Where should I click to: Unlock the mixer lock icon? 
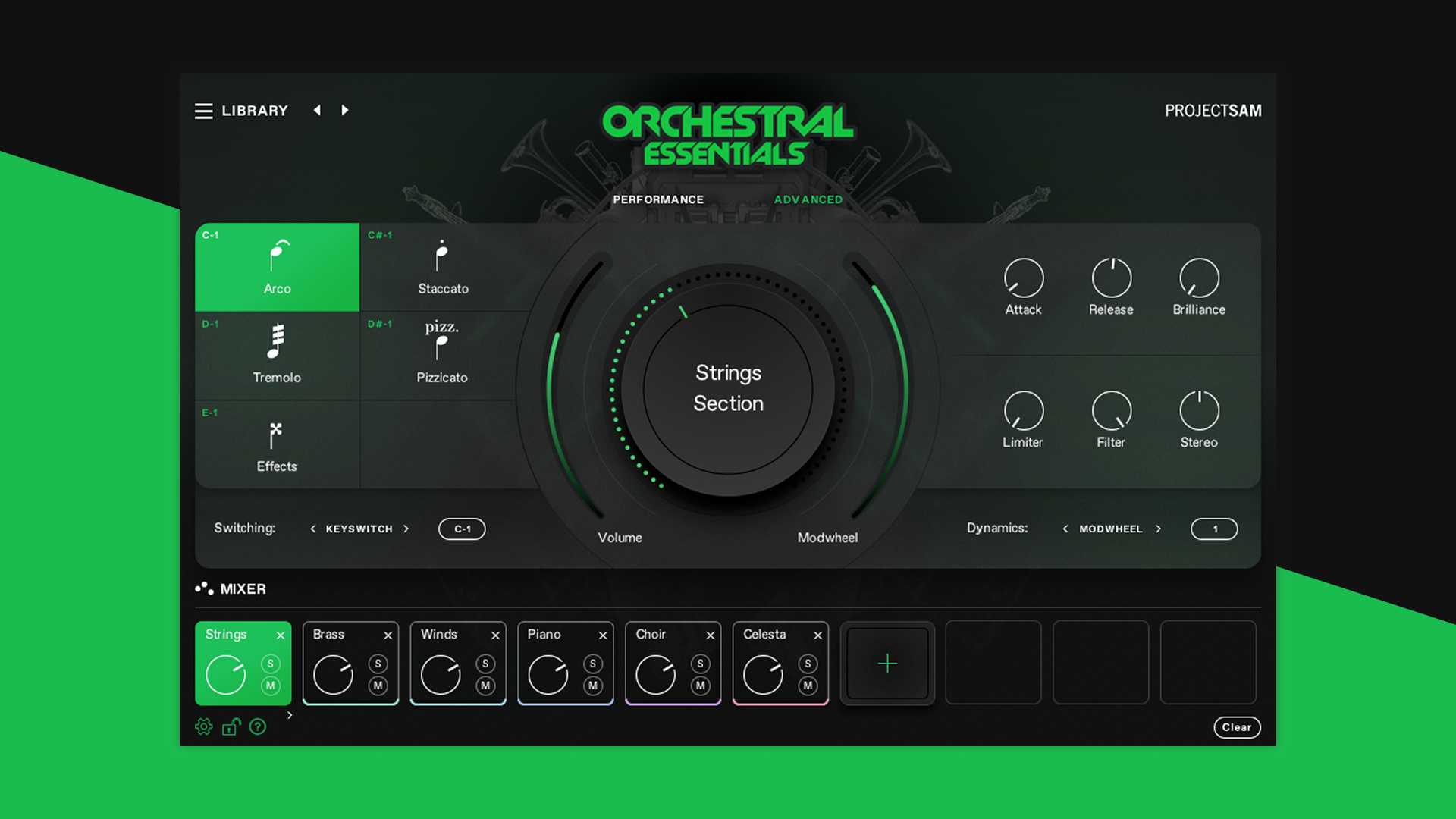(x=231, y=726)
